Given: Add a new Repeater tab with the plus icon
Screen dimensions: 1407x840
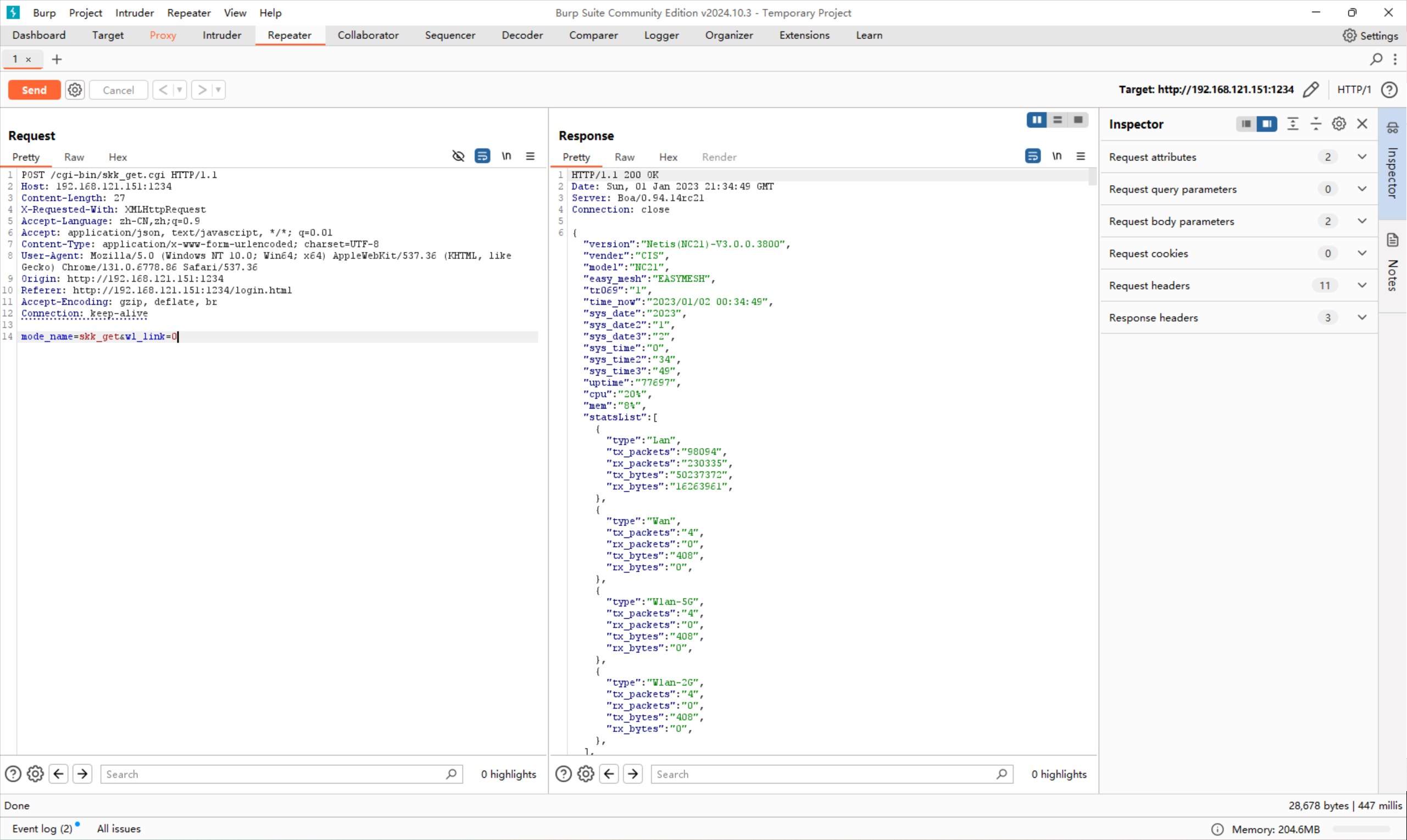Looking at the screenshot, I should 57,59.
